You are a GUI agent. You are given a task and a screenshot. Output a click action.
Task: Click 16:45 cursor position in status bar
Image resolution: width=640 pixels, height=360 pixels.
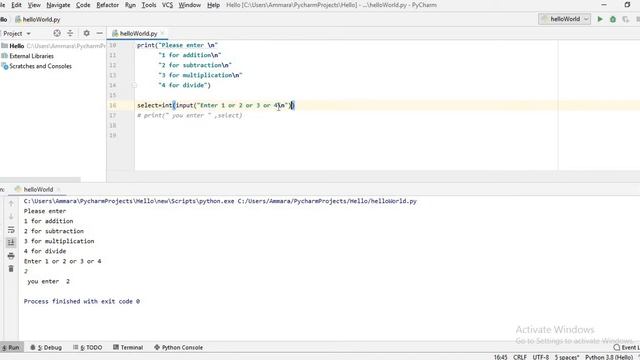pyautogui.click(x=500, y=357)
